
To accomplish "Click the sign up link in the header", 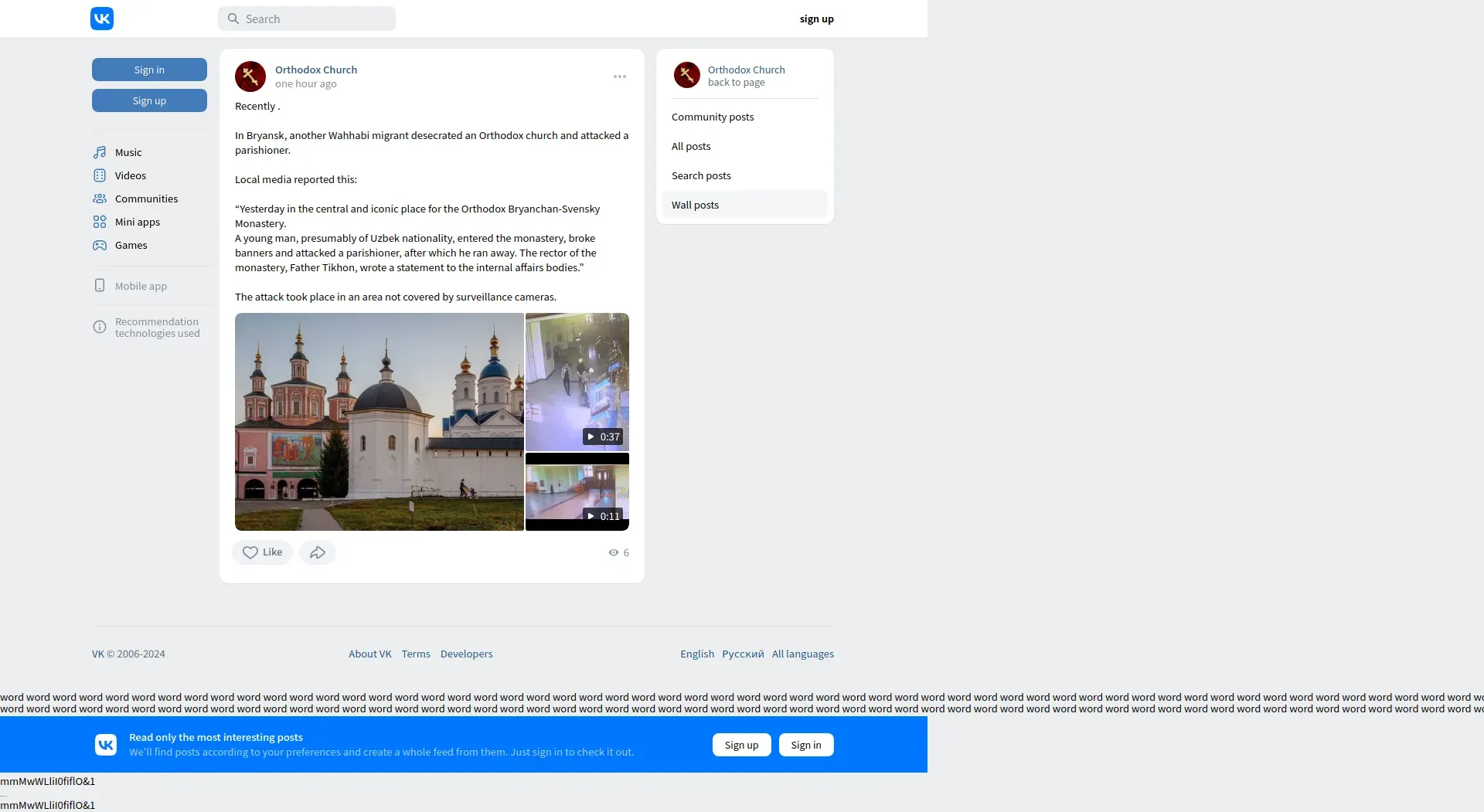I will (817, 19).
